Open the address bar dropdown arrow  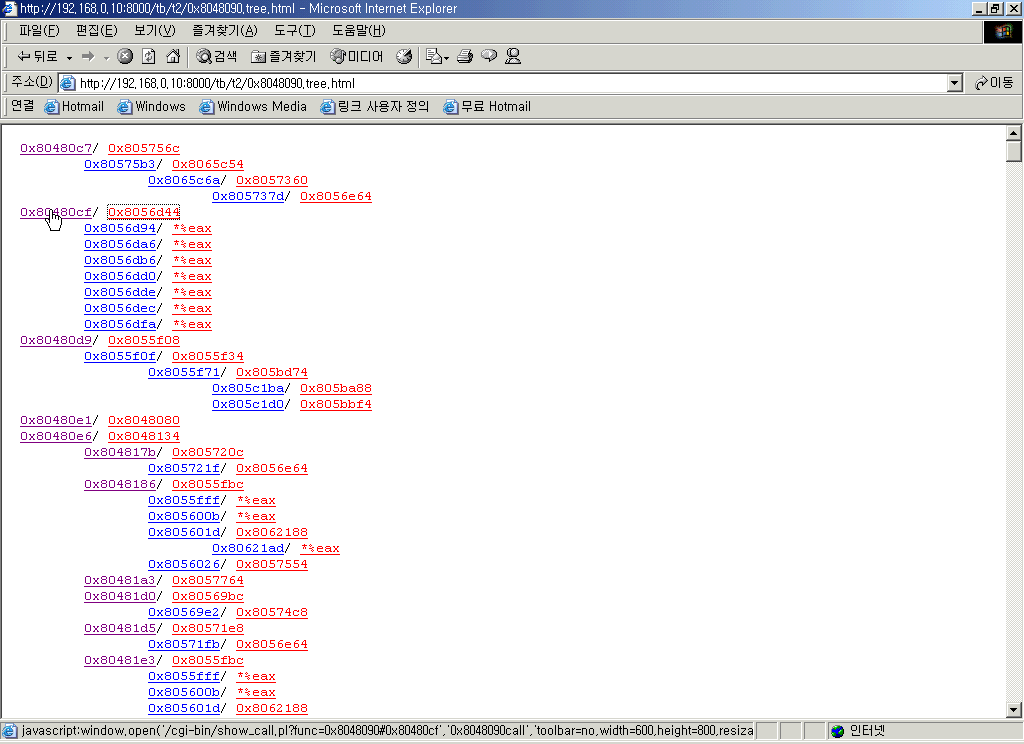click(955, 83)
